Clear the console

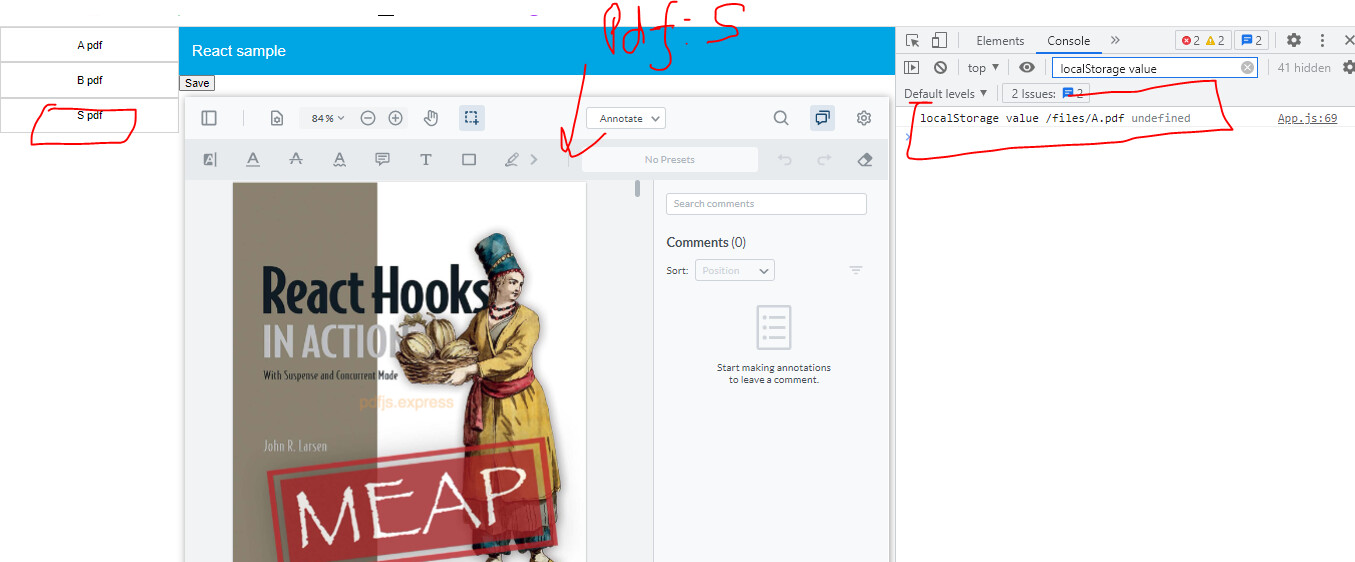[940, 67]
